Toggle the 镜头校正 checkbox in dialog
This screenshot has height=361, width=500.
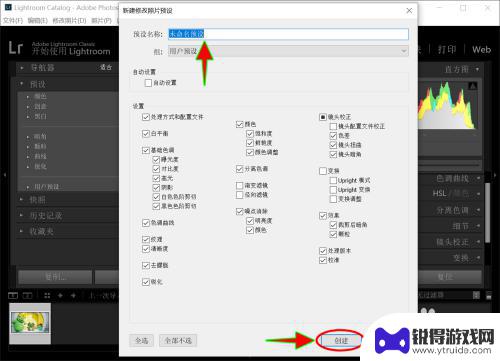pyautogui.click(x=323, y=117)
